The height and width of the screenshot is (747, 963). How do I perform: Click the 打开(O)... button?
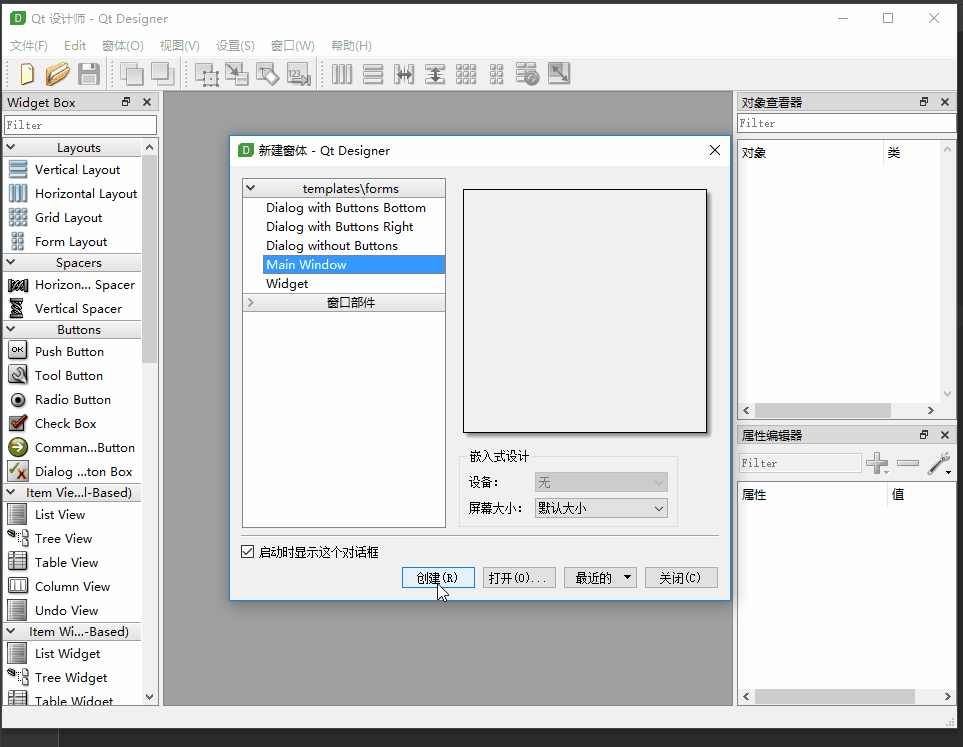coord(518,578)
